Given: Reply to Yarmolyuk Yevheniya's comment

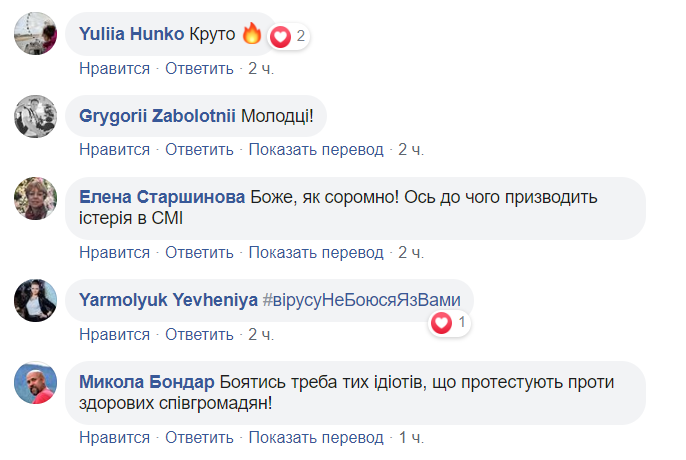Looking at the screenshot, I should (199, 333).
